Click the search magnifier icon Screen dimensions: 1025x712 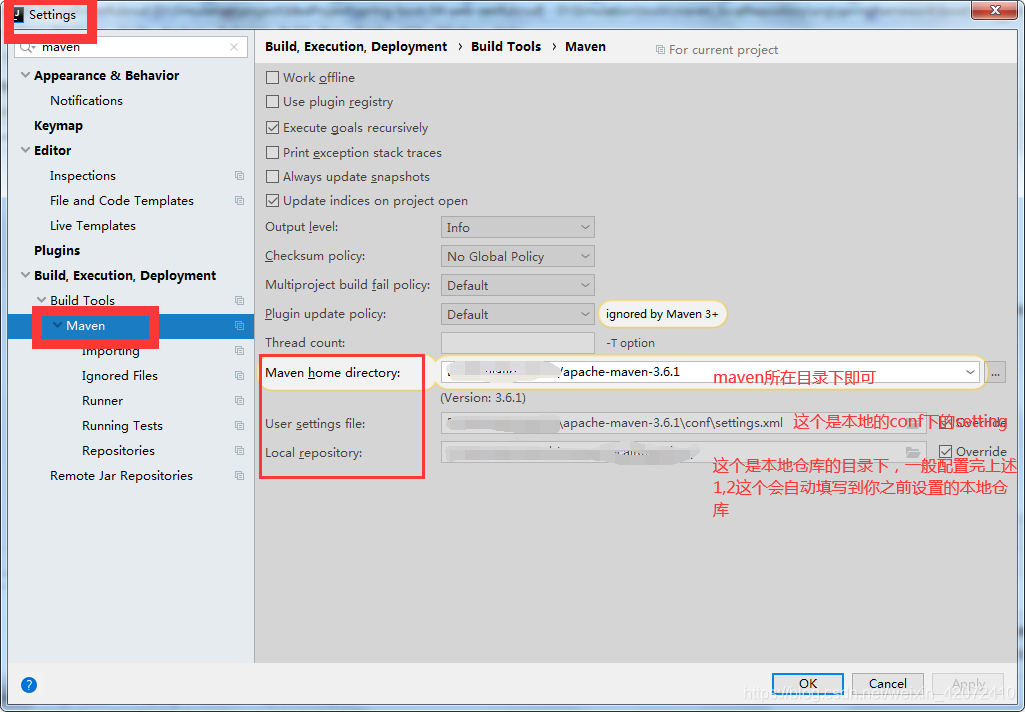pyautogui.click(x=27, y=47)
